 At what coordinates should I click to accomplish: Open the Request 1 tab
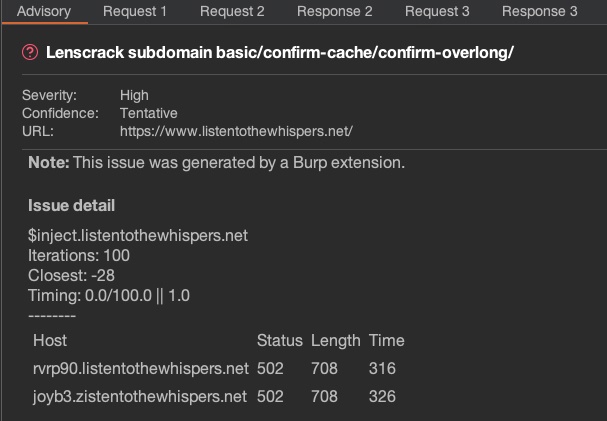click(135, 12)
